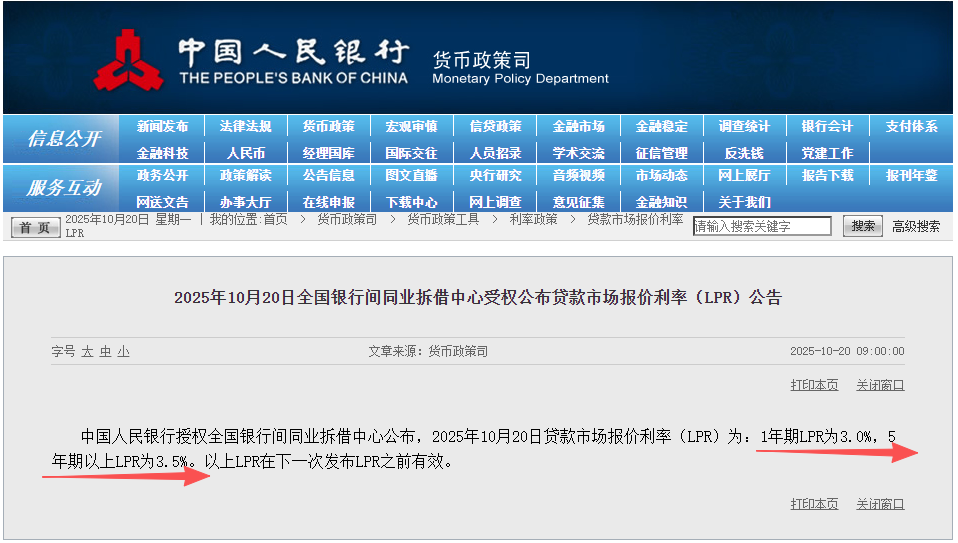Click 关于我们 in the navigation

click(x=744, y=202)
